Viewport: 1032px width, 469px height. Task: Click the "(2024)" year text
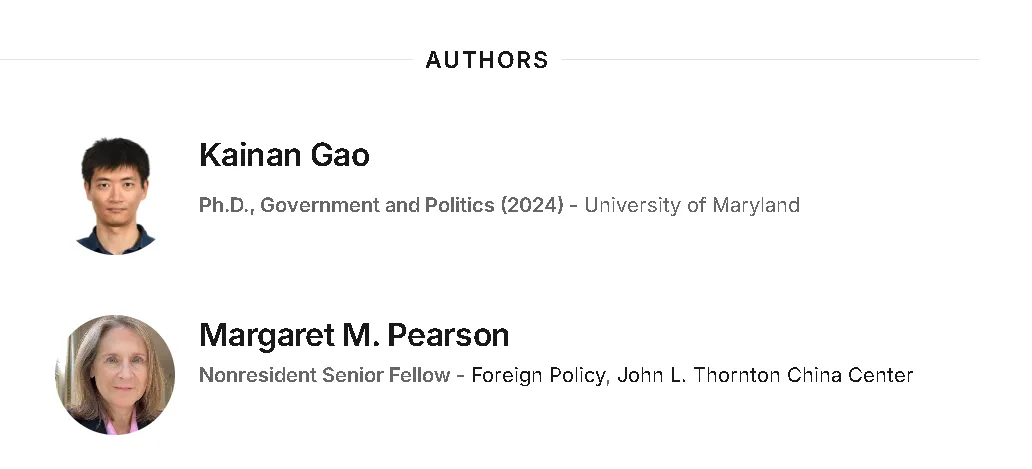(x=533, y=206)
